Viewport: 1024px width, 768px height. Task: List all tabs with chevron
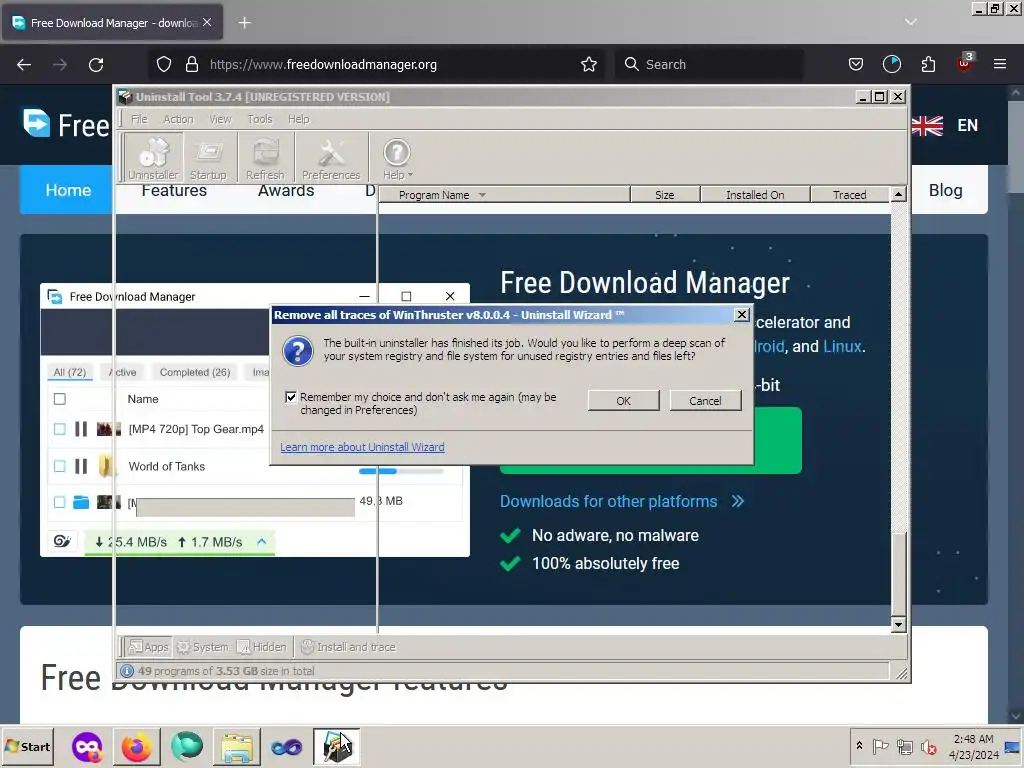coord(910,22)
